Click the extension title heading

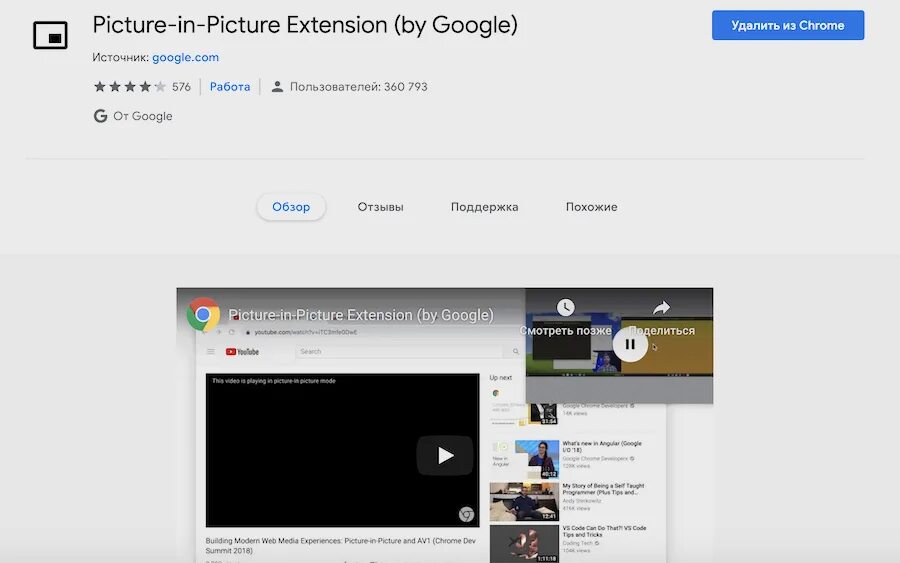click(x=305, y=25)
